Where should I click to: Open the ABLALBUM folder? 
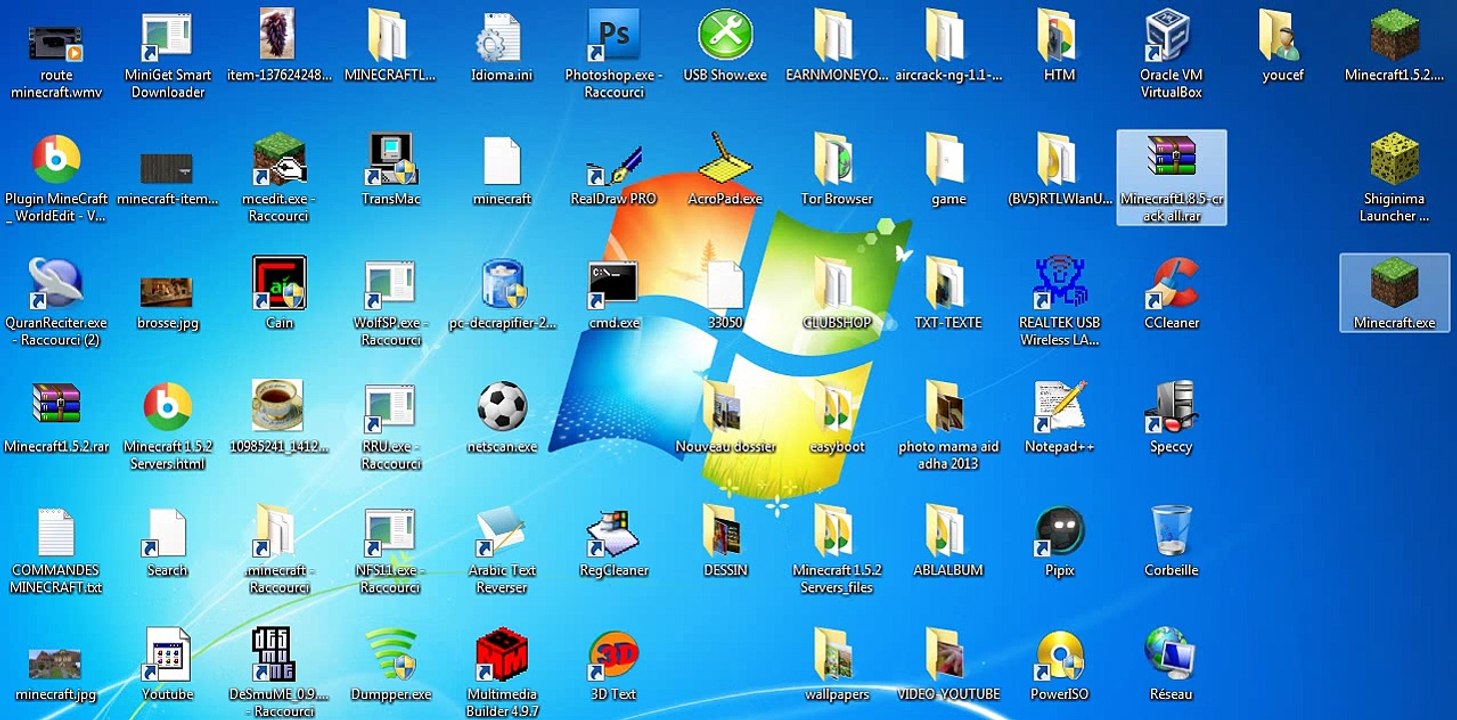[946, 530]
